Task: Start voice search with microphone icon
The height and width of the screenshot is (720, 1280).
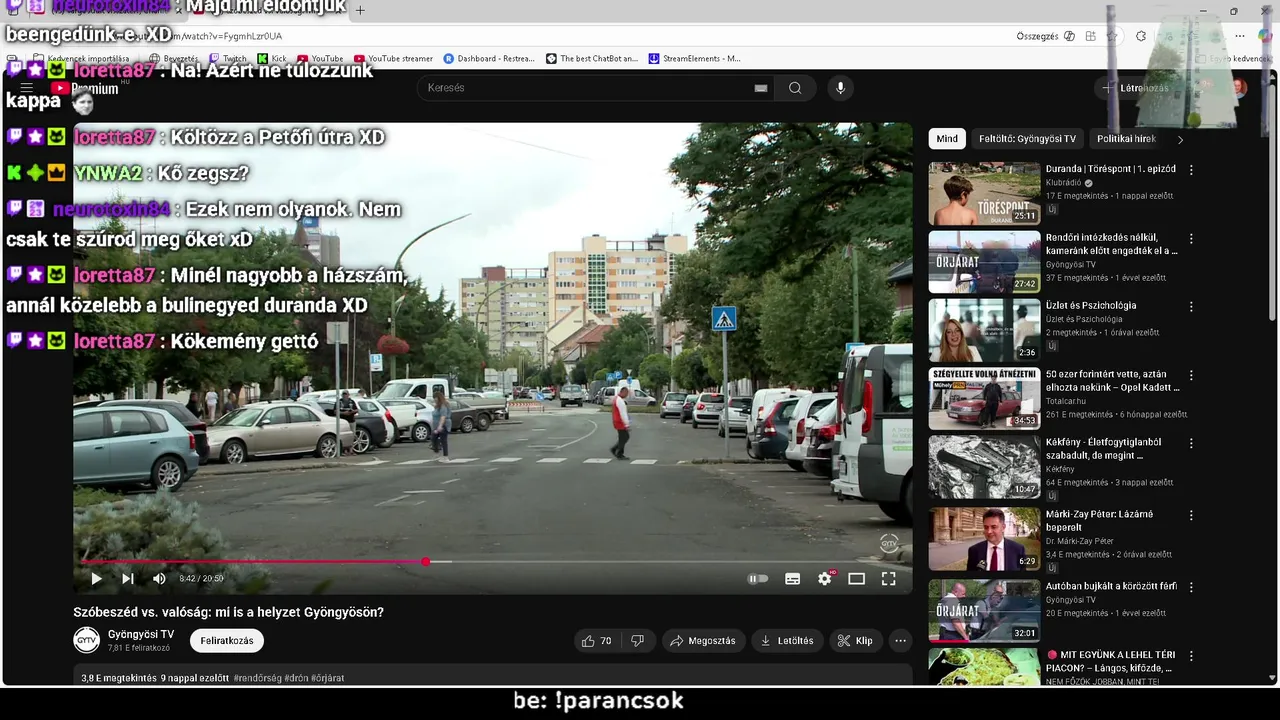Action: pos(840,88)
